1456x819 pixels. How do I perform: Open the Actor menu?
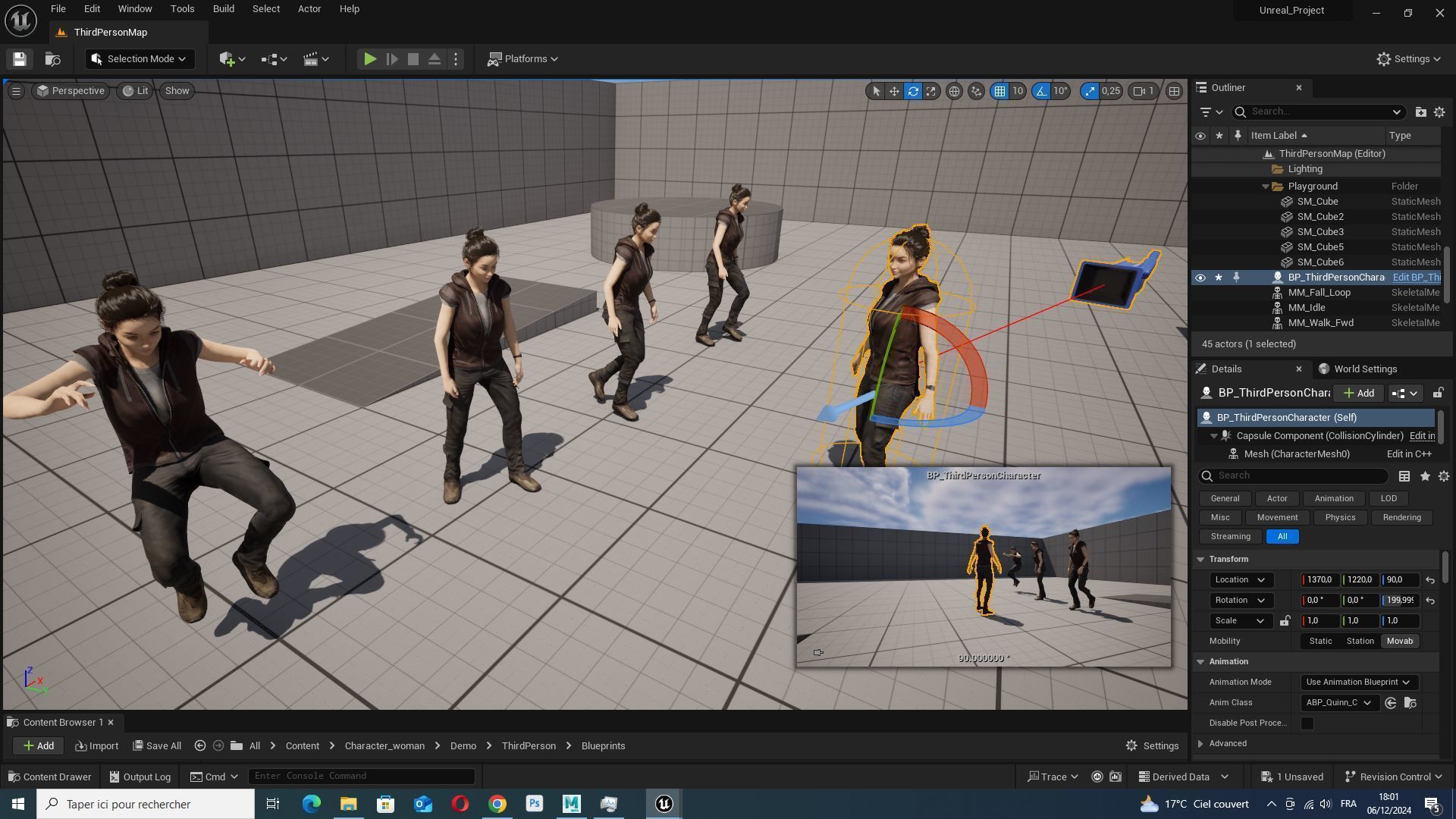click(309, 9)
